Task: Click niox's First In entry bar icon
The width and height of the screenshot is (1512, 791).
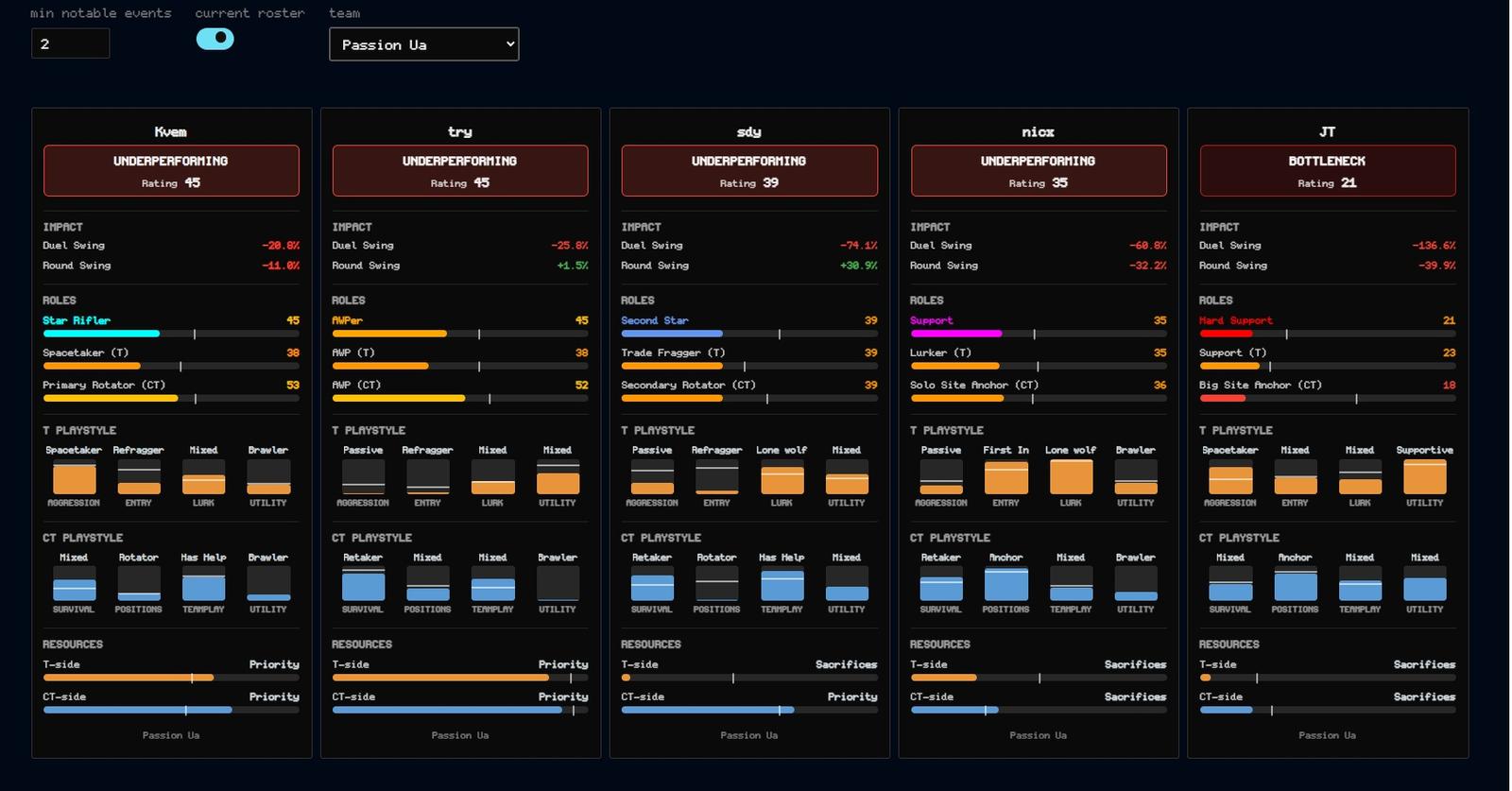Action: coord(1005,477)
